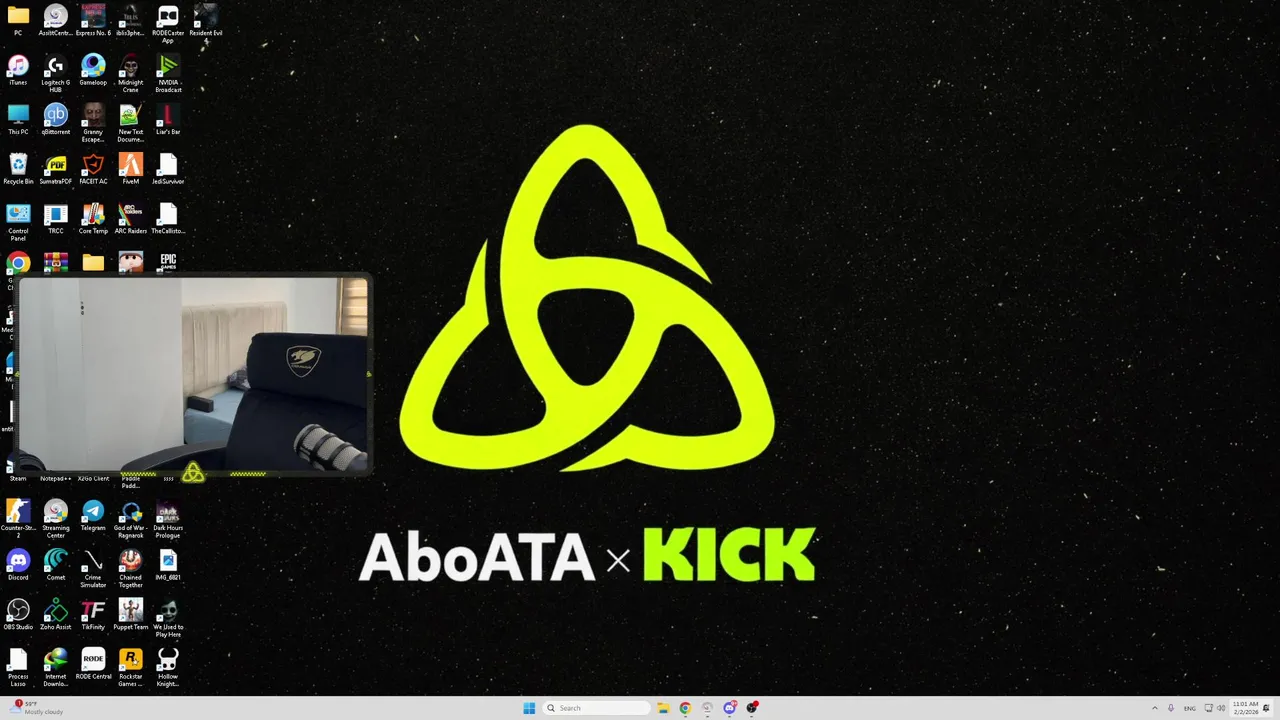Open the Process Lasso shortcut
The height and width of the screenshot is (720, 1280).
[x=18, y=668]
